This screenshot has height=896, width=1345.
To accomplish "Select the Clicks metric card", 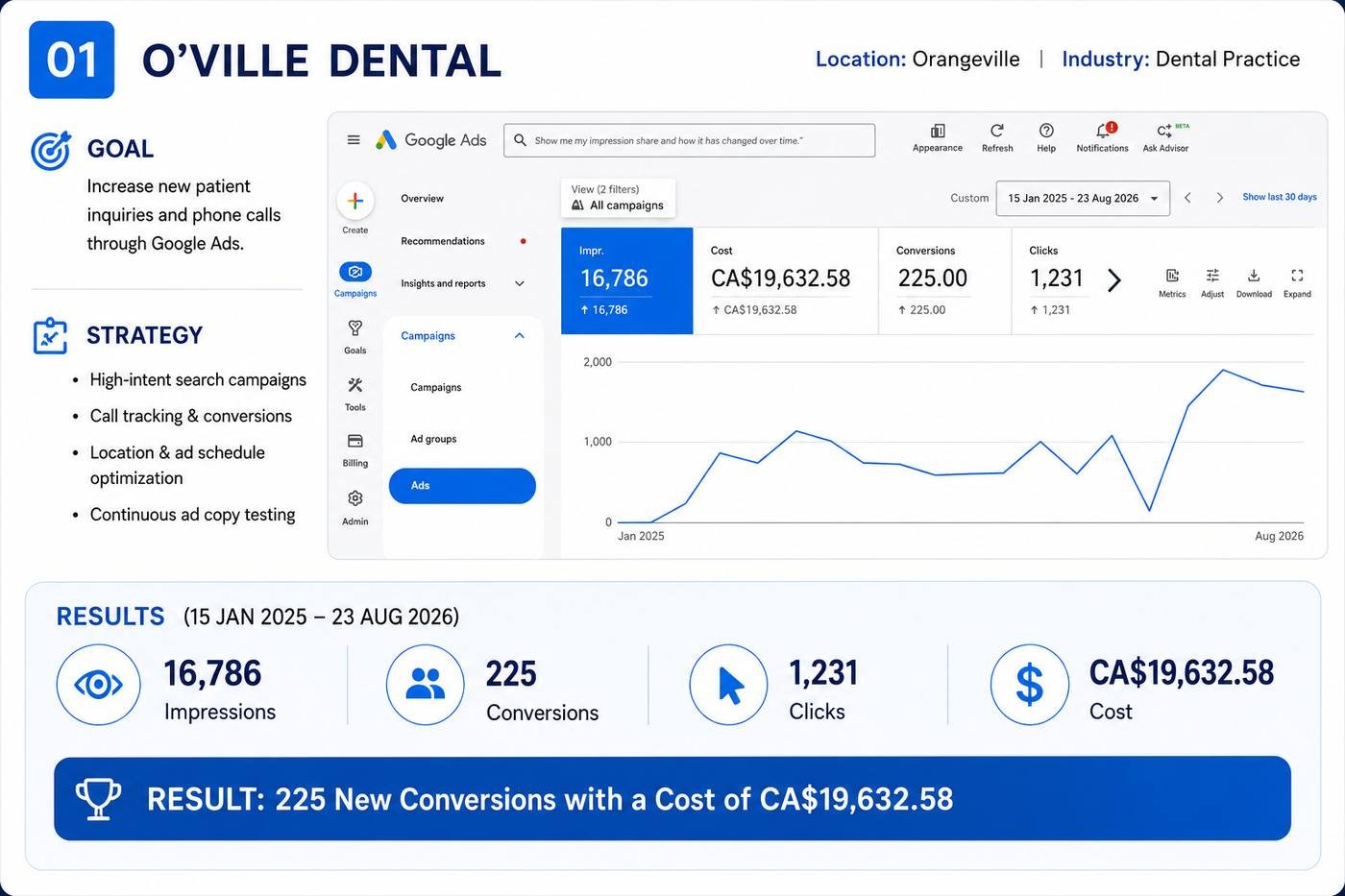I will [1057, 280].
